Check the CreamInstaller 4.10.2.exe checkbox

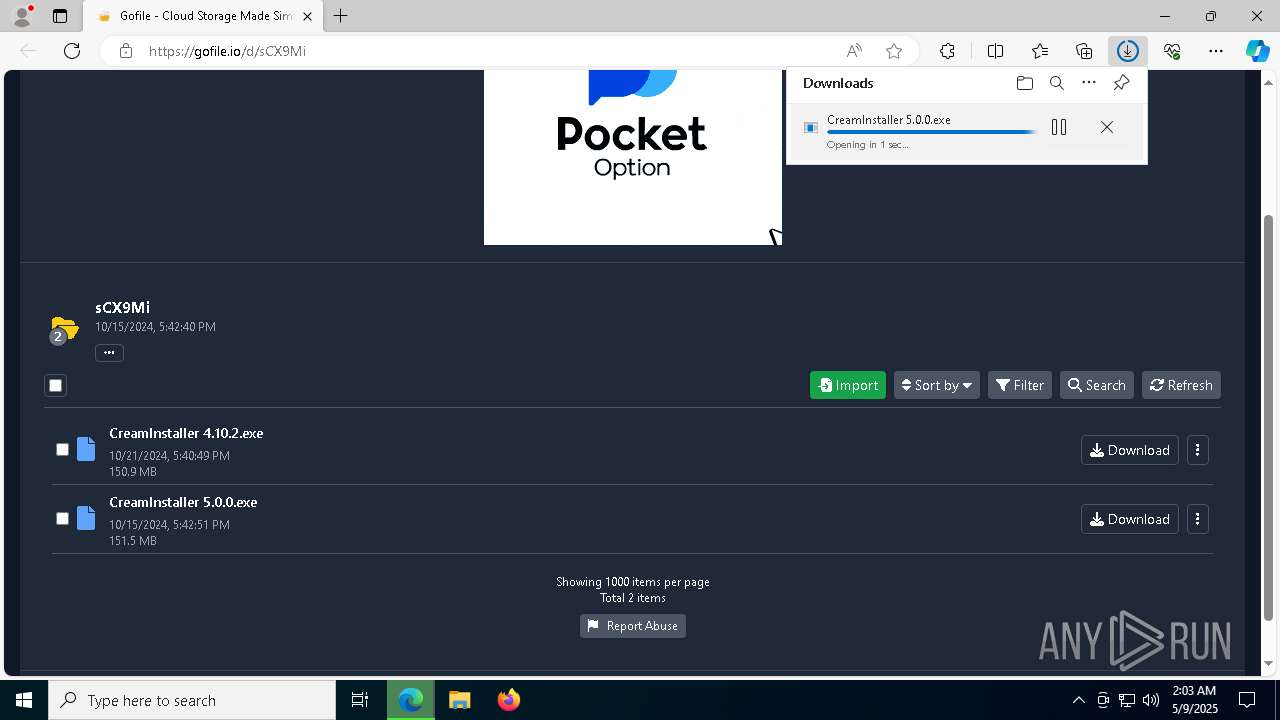point(62,450)
